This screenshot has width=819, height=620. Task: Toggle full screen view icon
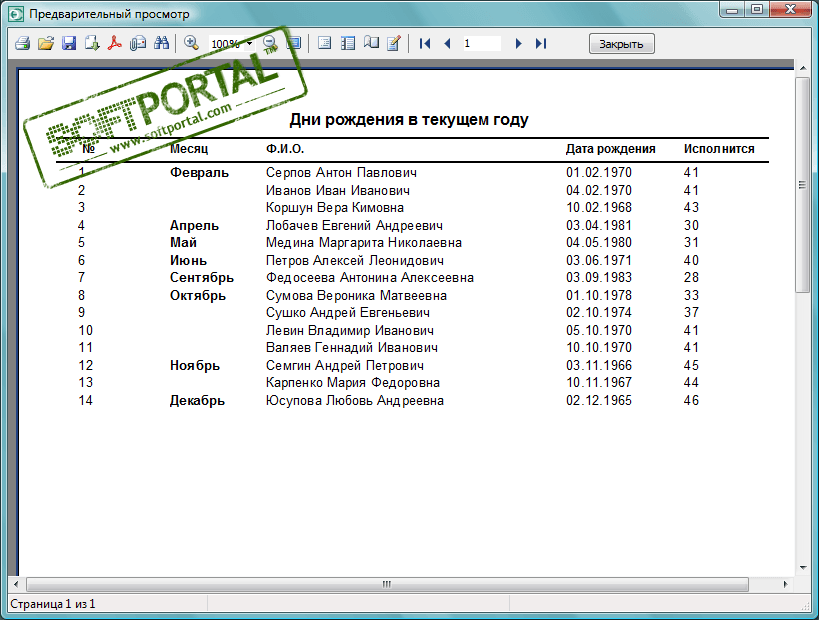[294, 43]
